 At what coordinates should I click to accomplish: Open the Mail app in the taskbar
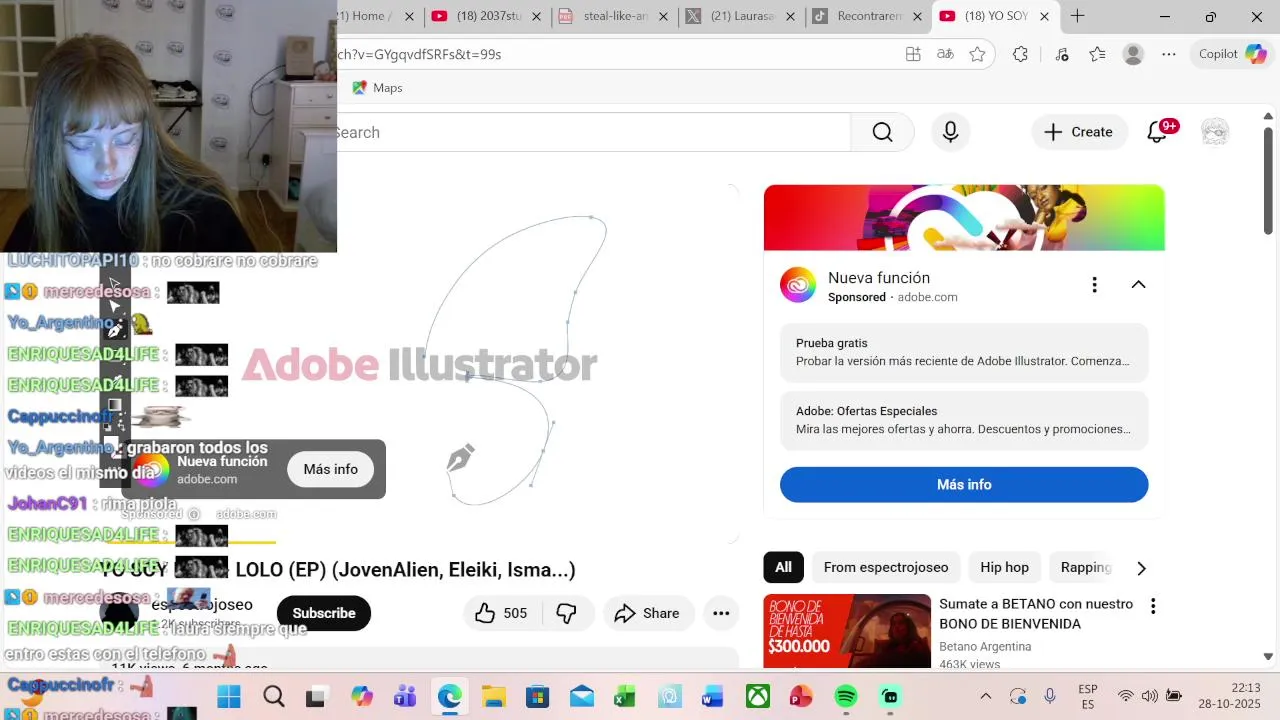coord(581,697)
